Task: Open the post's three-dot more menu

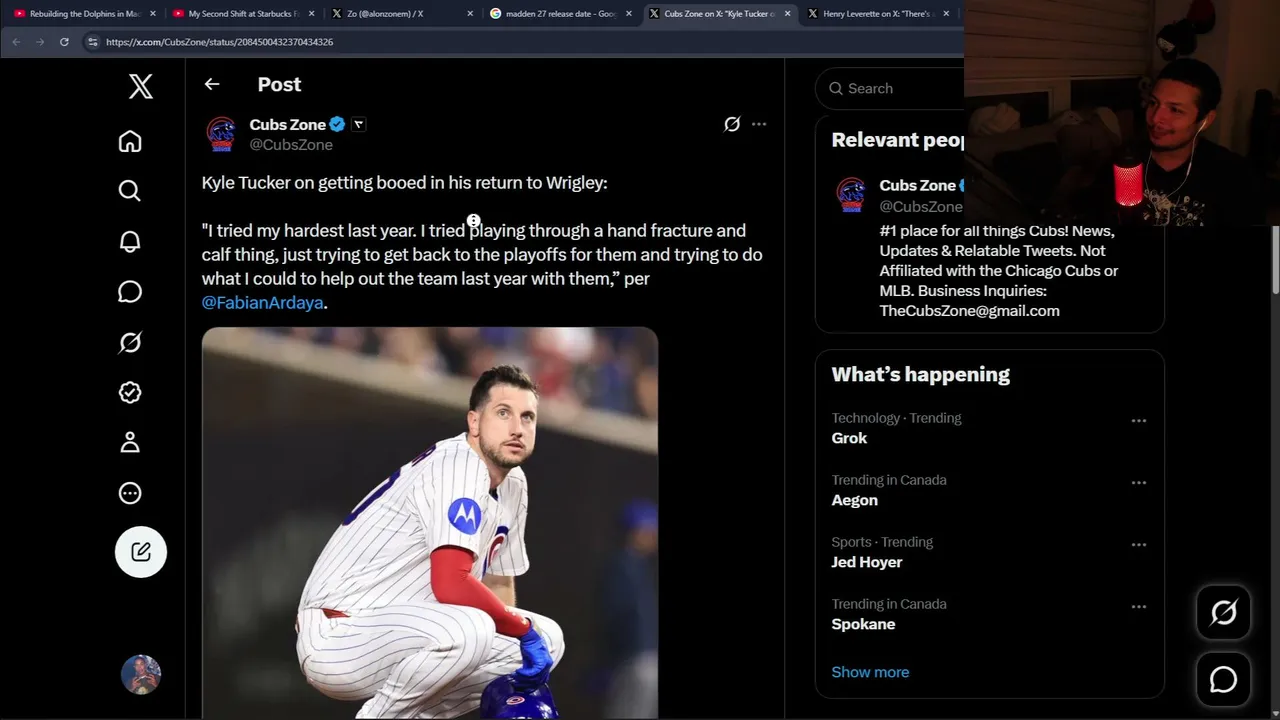Action: 759,124
